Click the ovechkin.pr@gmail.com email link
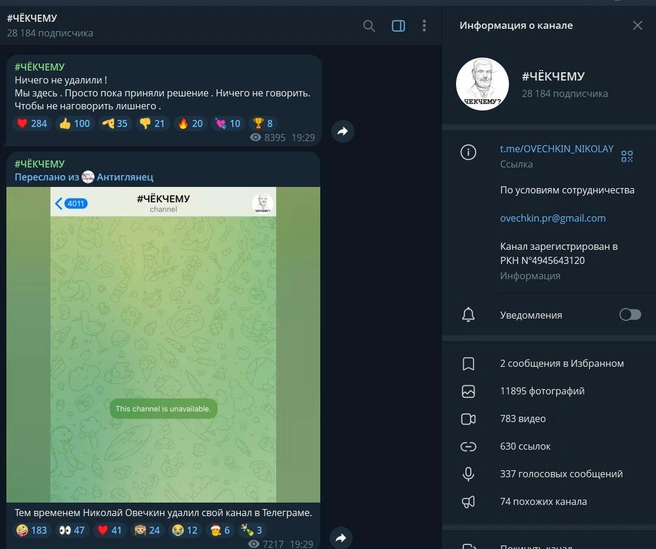656x549 pixels. click(x=552, y=218)
